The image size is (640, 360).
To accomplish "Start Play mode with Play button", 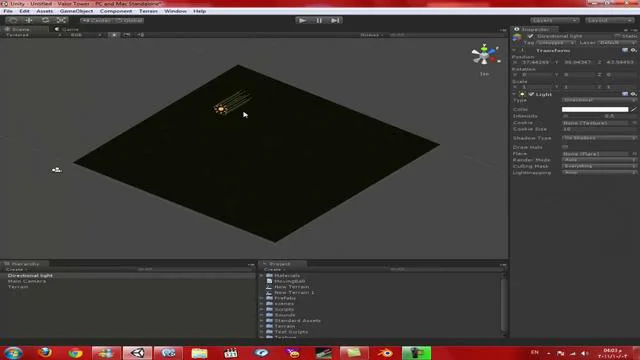I will point(303,20).
